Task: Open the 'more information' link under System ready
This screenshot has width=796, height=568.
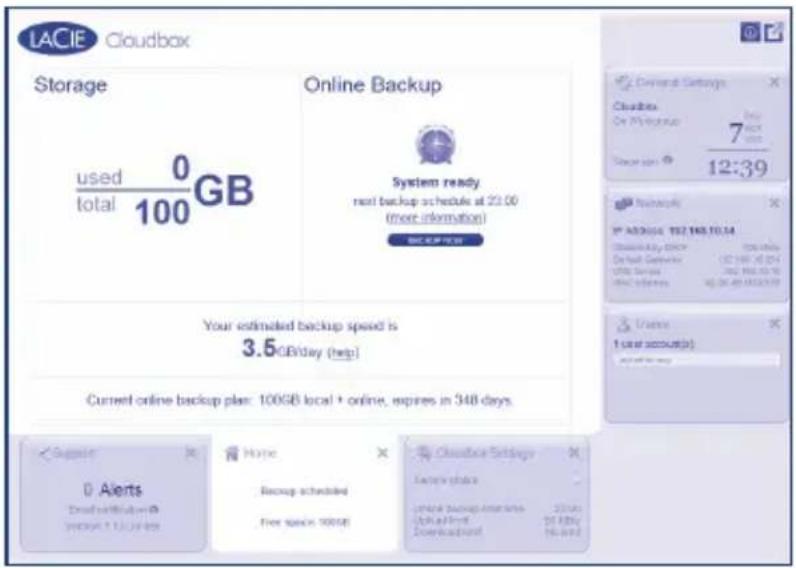Action: point(436,218)
